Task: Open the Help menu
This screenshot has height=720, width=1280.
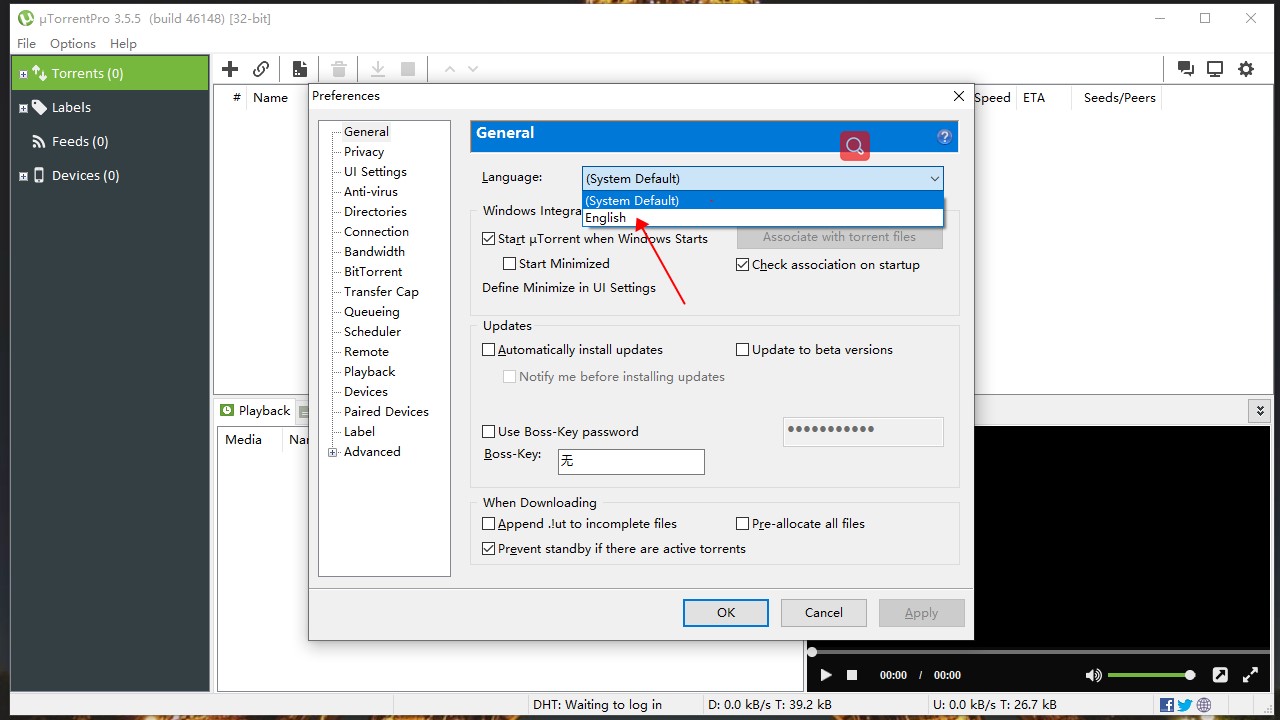Action: (x=123, y=44)
